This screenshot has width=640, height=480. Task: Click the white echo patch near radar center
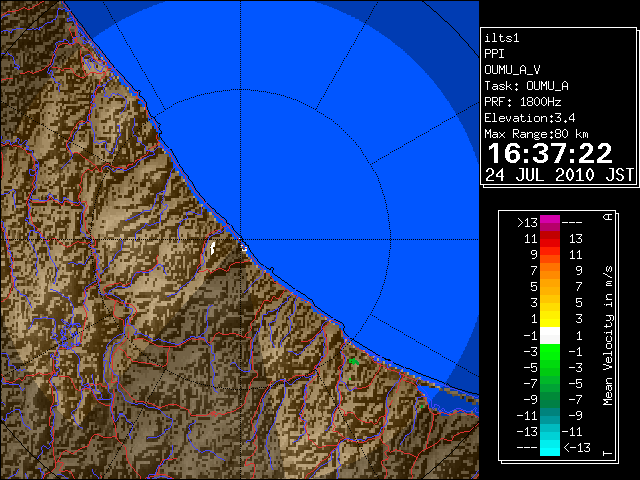click(x=212, y=248)
